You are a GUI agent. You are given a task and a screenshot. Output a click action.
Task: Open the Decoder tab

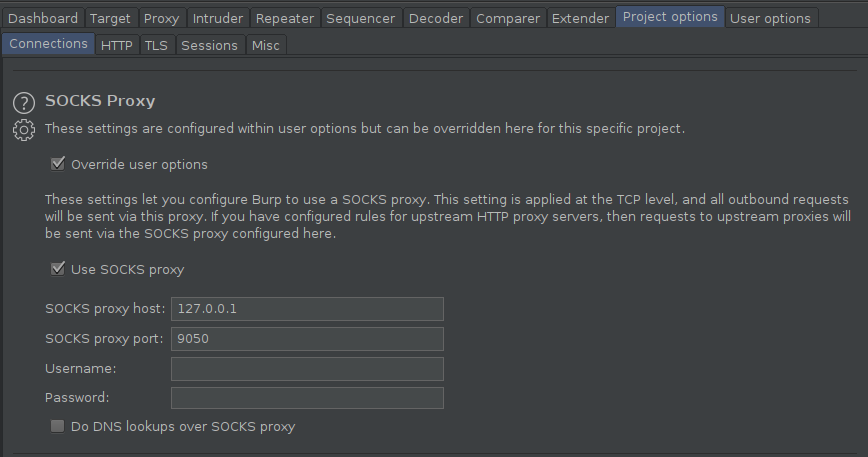point(436,18)
